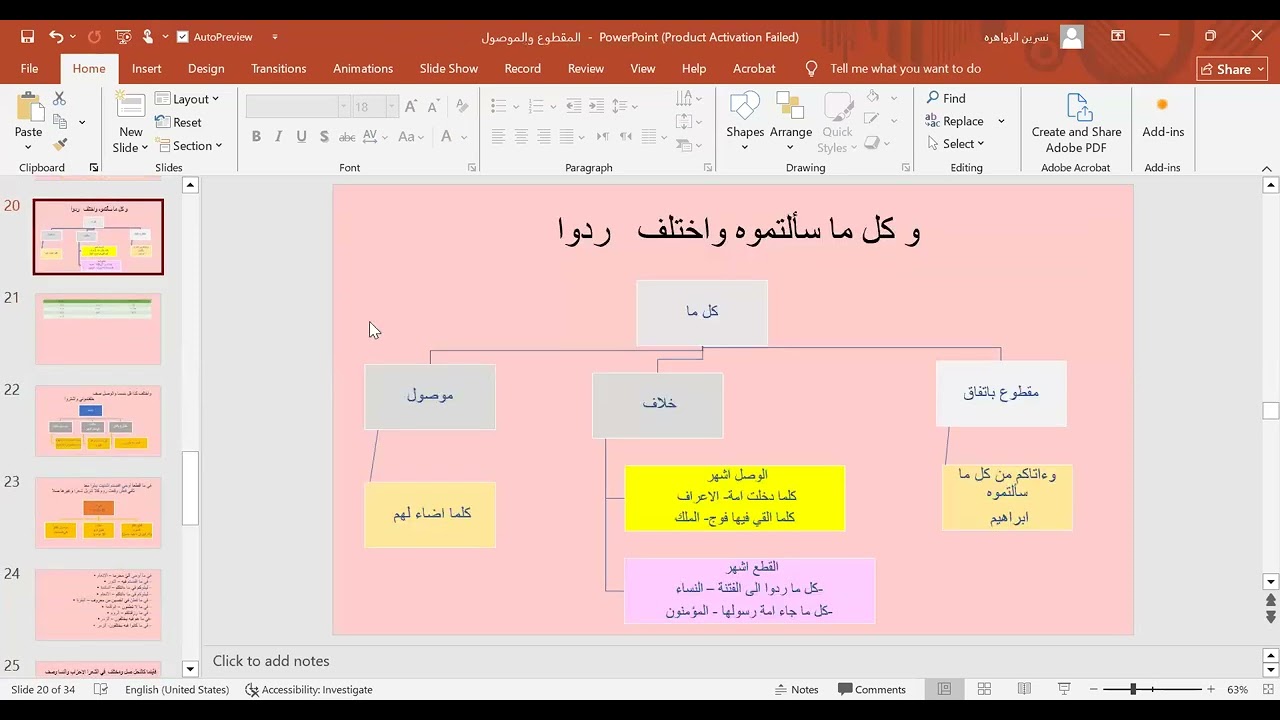Image resolution: width=1280 pixels, height=720 pixels.
Task: Click the Shape Fill paint bucket icon
Action: [873, 98]
